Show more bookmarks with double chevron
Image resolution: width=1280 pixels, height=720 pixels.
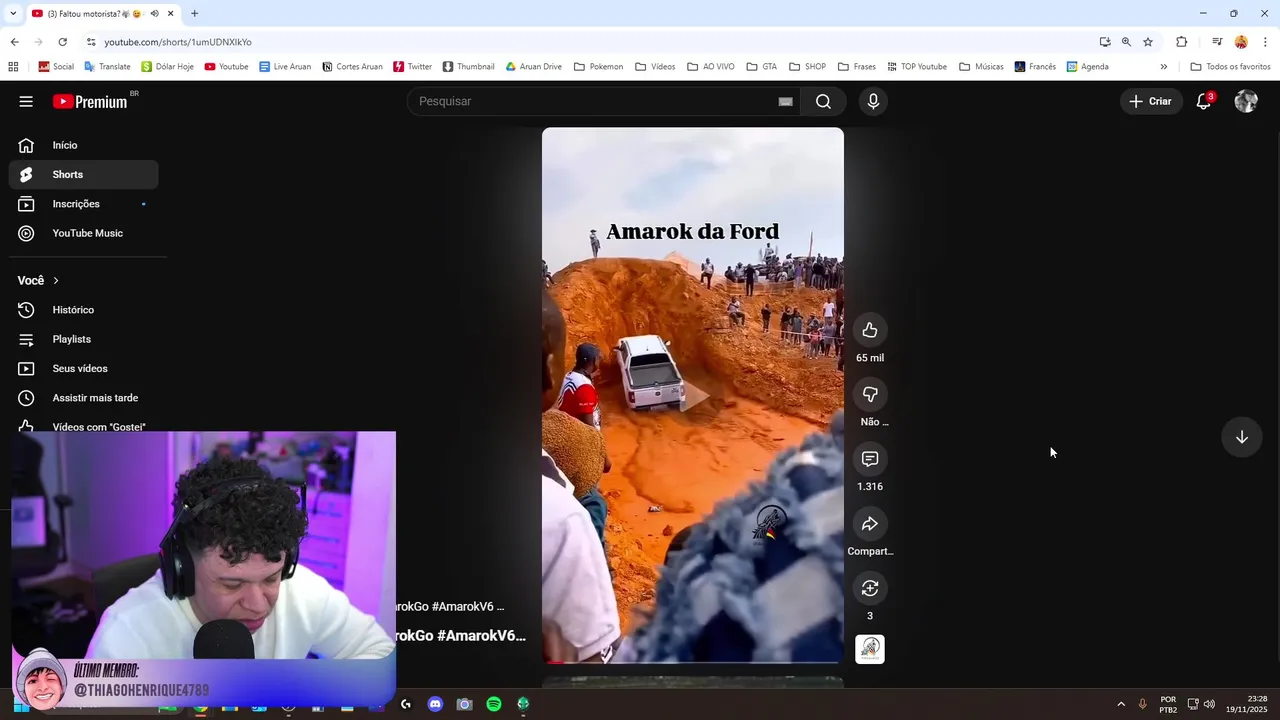coord(1163,67)
